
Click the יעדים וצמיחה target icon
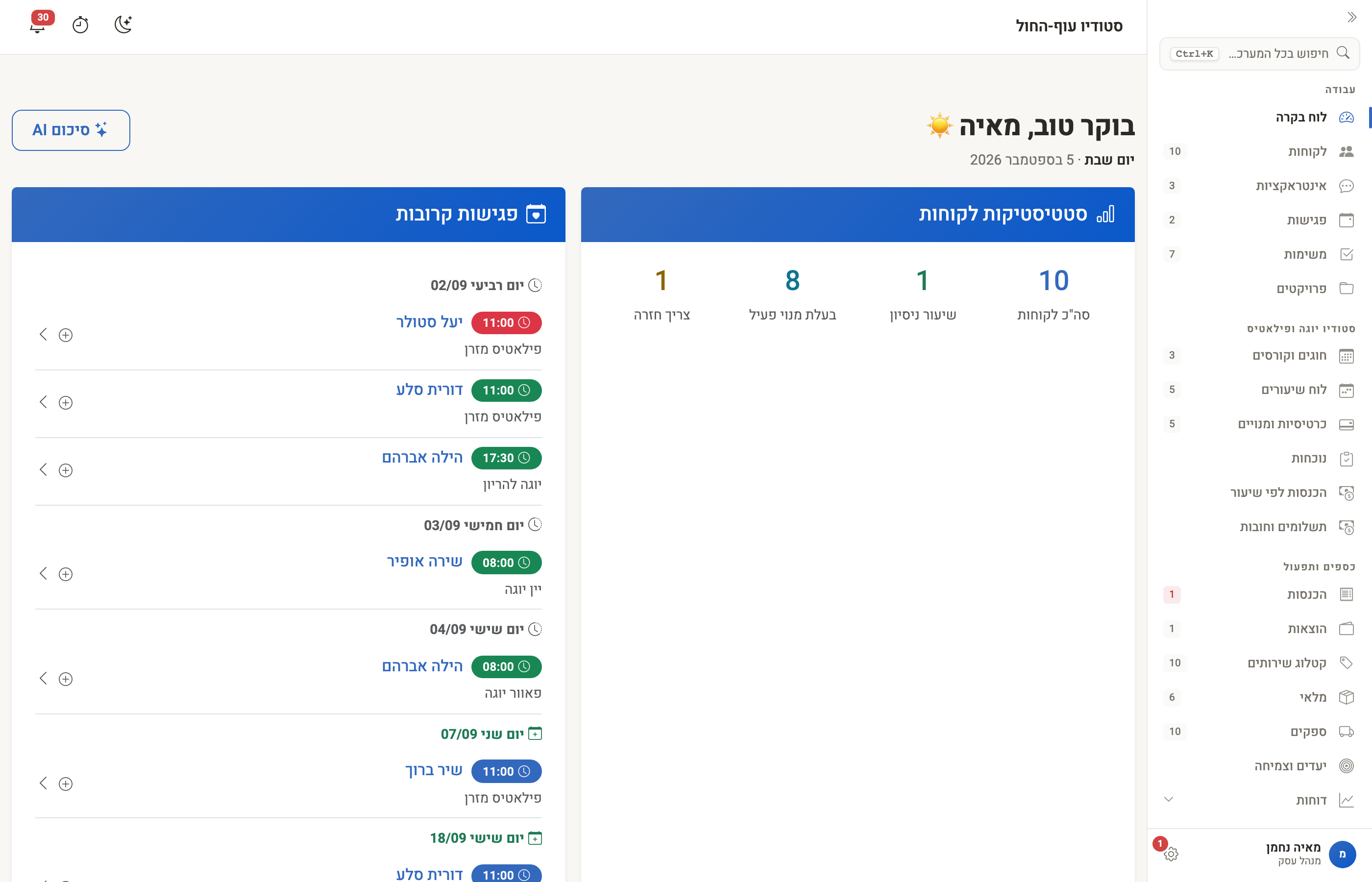pos(1346,766)
